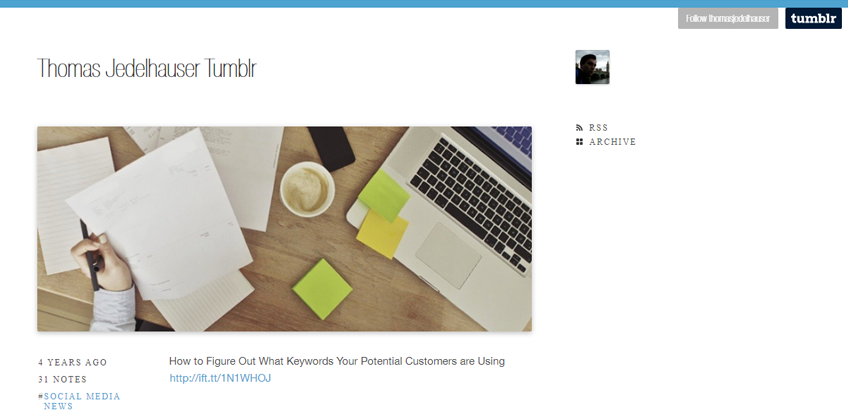
Task: Click the Follow thomasjedelhauser button
Action: tap(728, 18)
